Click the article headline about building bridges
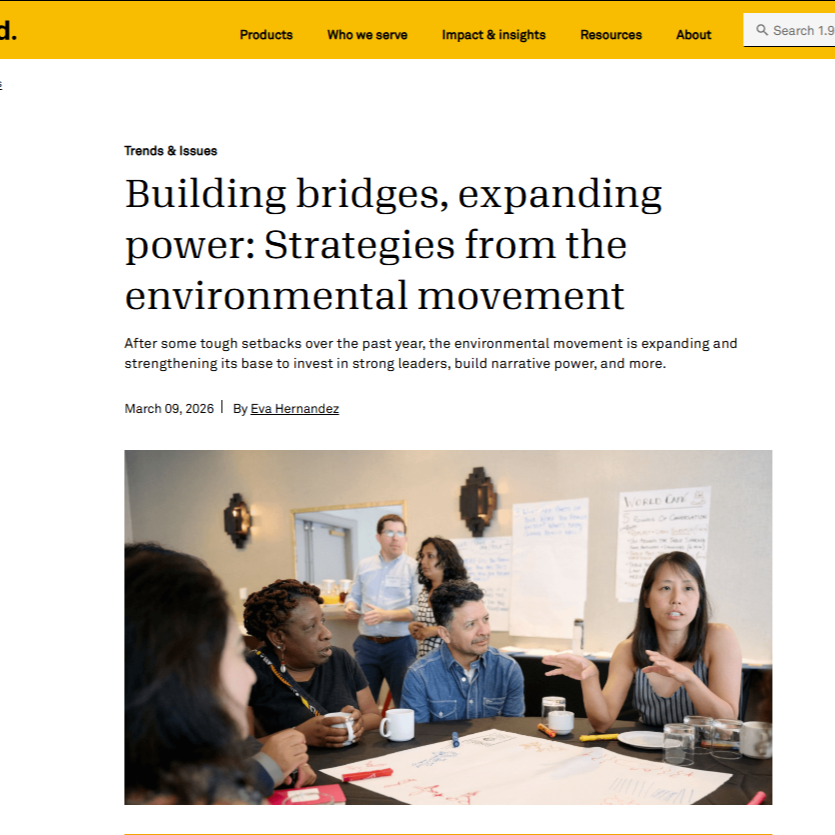This screenshot has width=835, height=835. pos(392,244)
